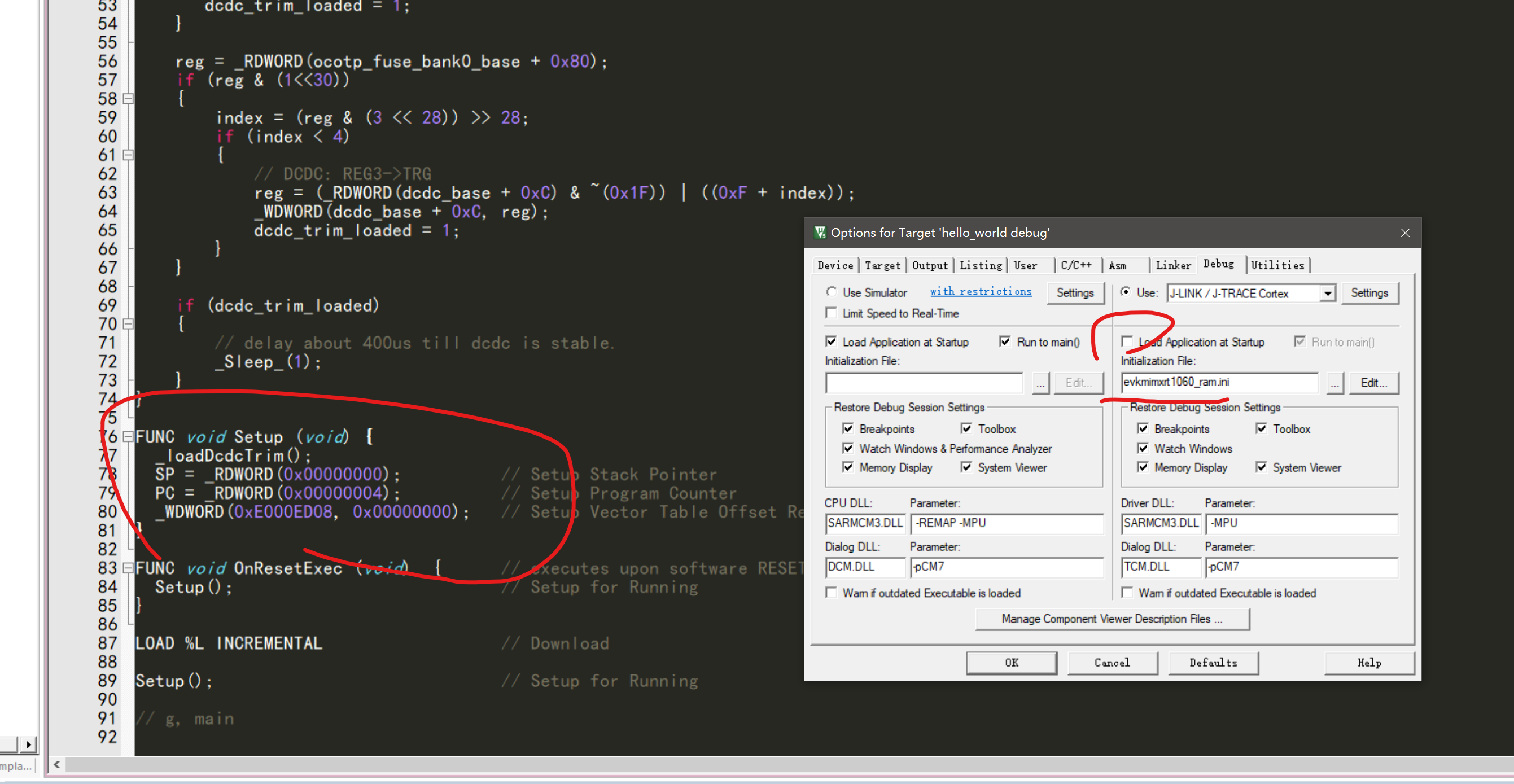Click the Keil icon in dialog title bar
Viewport: 1514px width, 784px height.
click(820, 233)
